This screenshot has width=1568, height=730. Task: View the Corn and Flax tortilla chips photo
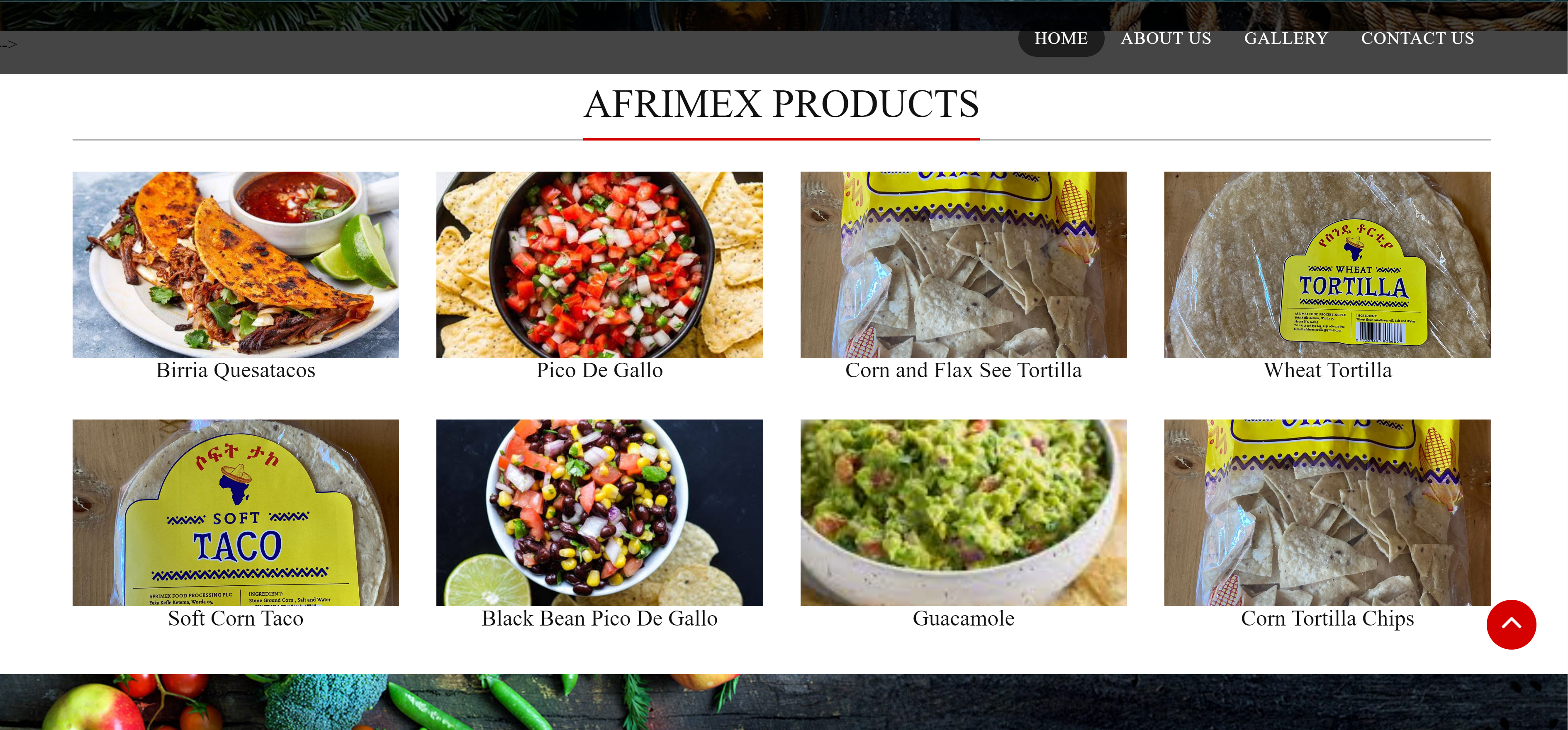coord(964,264)
